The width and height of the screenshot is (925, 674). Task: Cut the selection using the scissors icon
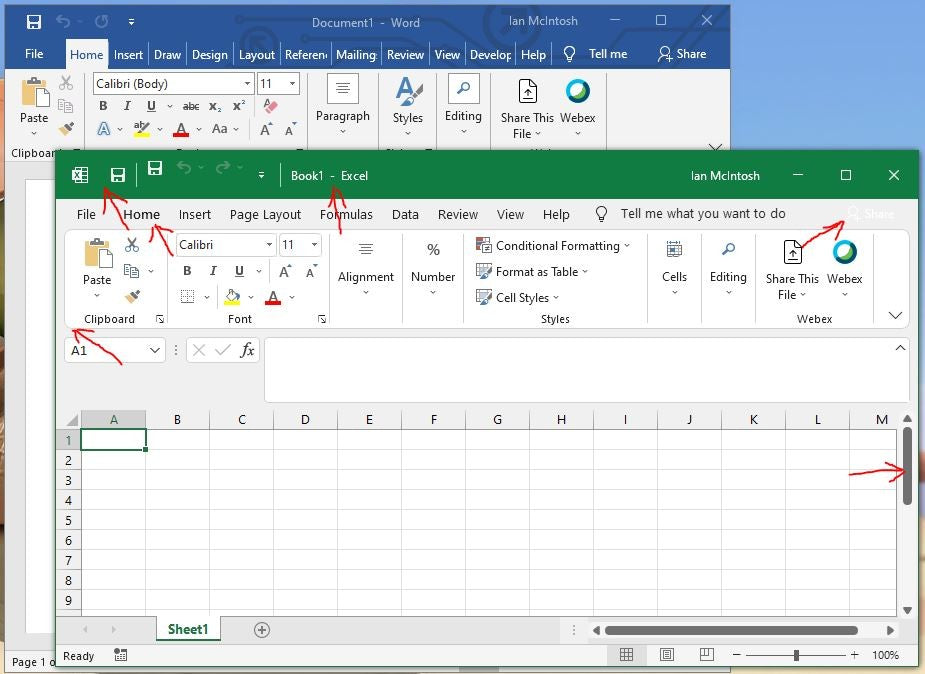(131, 243)
